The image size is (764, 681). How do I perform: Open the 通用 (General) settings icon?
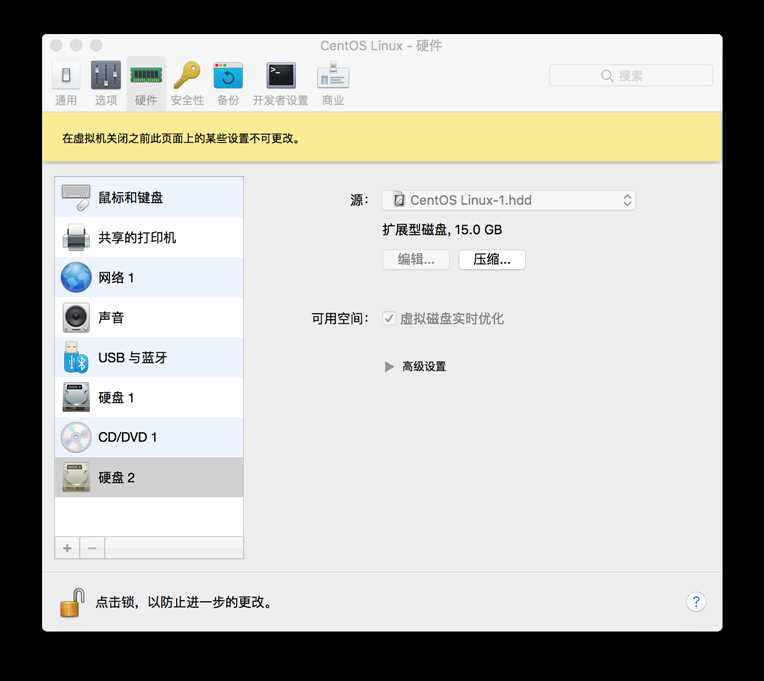click(x=66, y=76)
